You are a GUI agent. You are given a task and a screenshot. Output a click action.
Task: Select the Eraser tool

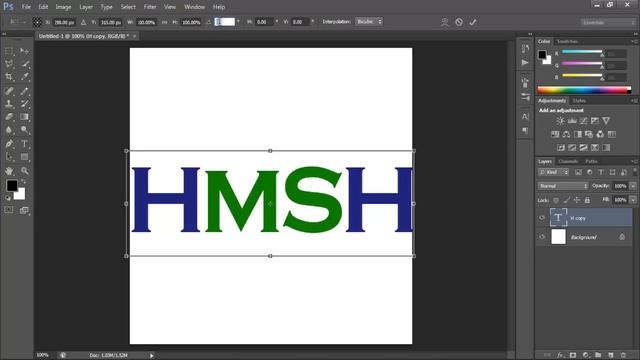[9, 117]
